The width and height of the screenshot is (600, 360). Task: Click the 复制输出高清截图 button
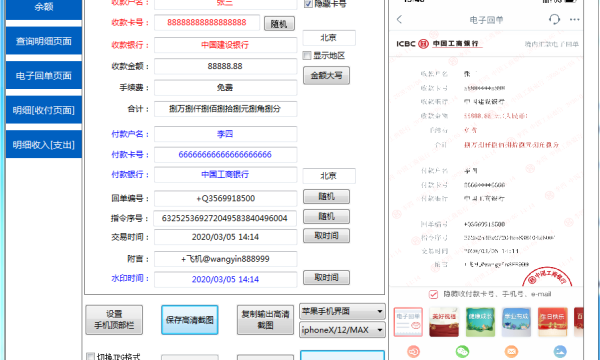[x=265, y=320]
